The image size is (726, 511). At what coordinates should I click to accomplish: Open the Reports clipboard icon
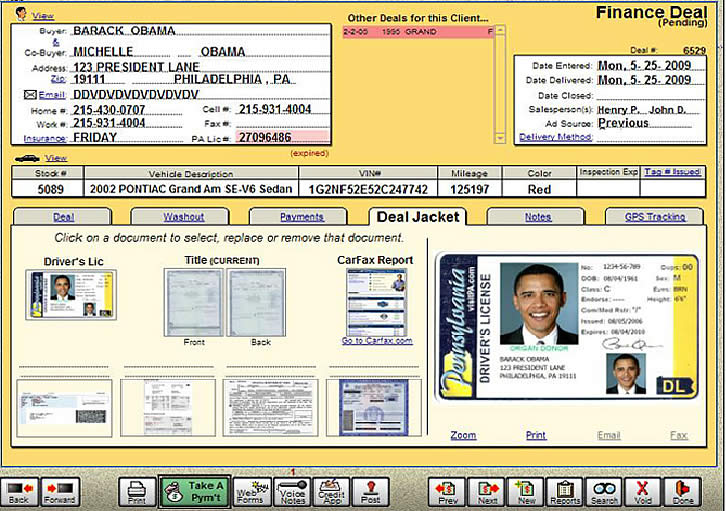[x=565, y=492]
